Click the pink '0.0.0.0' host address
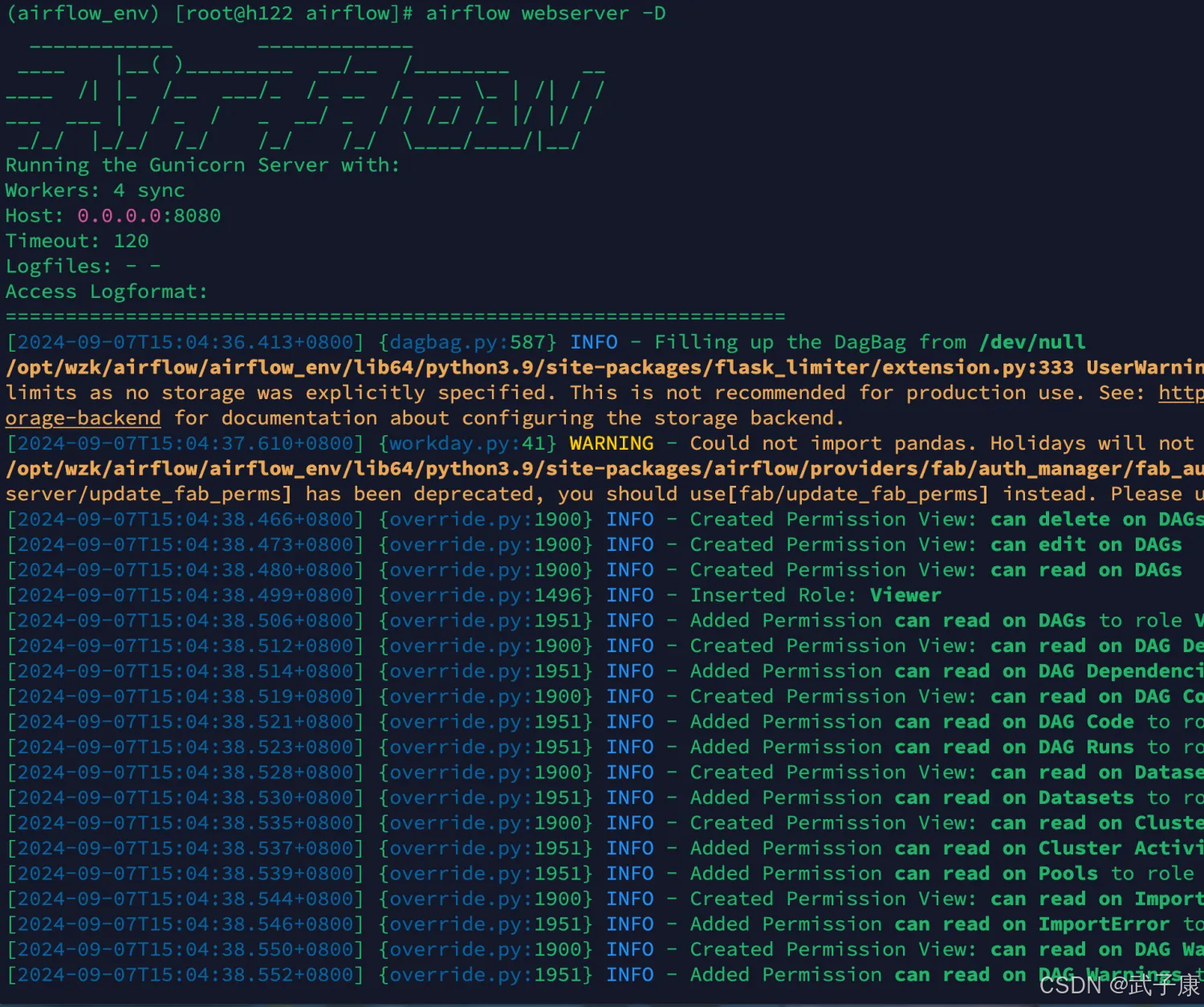 pyautogui.click(x=120, y=216)
